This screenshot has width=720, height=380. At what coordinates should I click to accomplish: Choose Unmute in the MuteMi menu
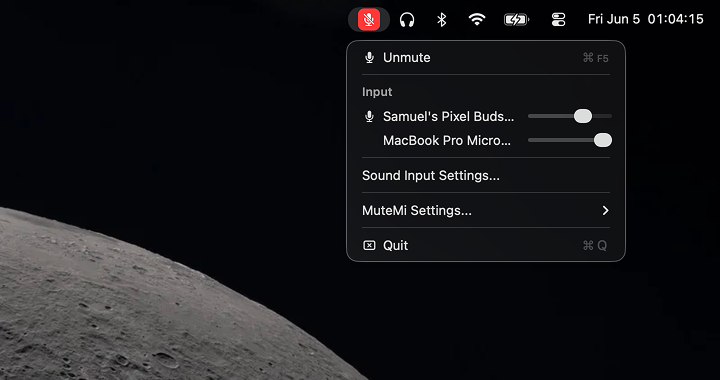point(486,57)
